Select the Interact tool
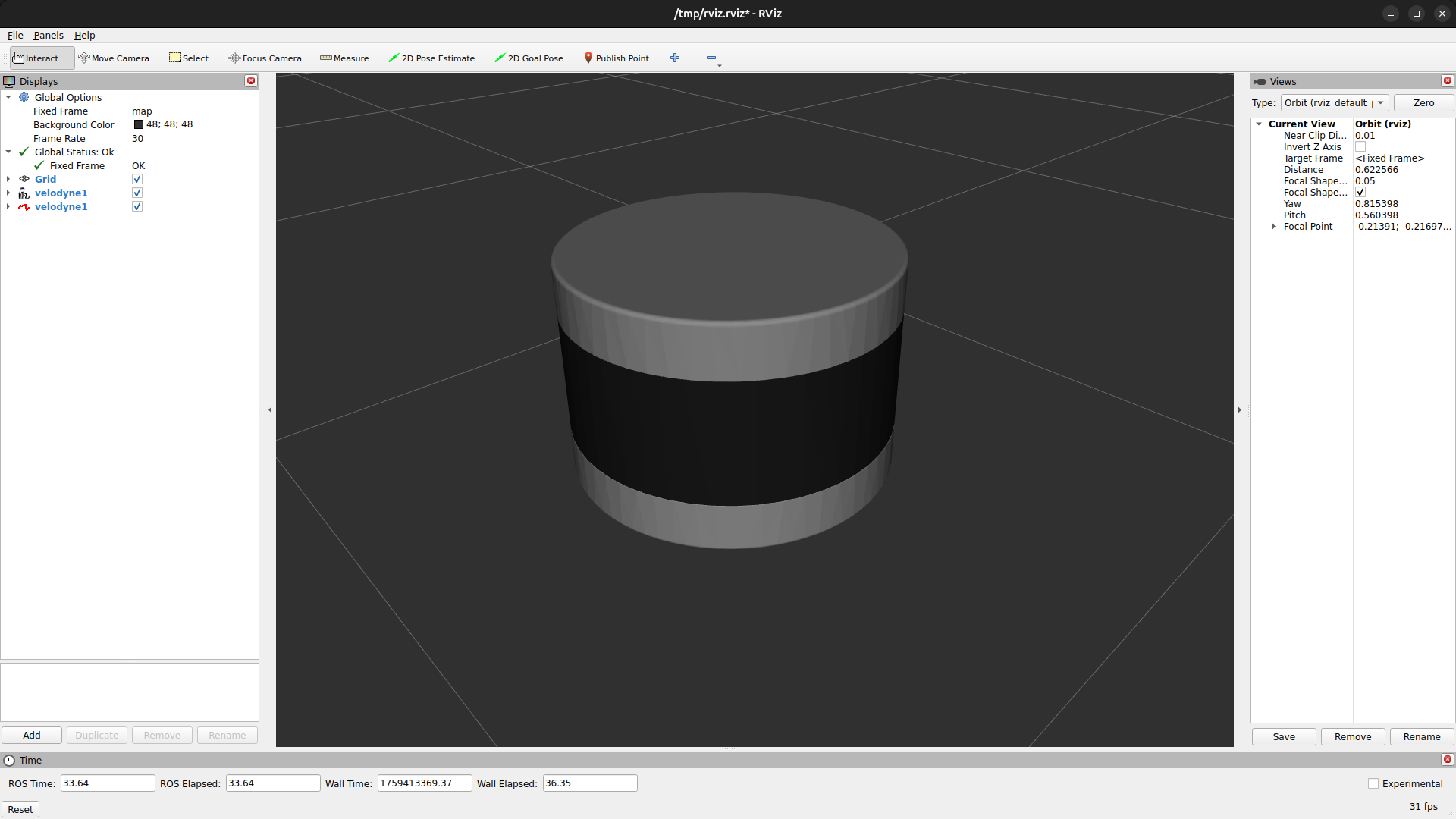Image resolution: width=1456 pixels, height=819 pixels. (x=36, y=58)
